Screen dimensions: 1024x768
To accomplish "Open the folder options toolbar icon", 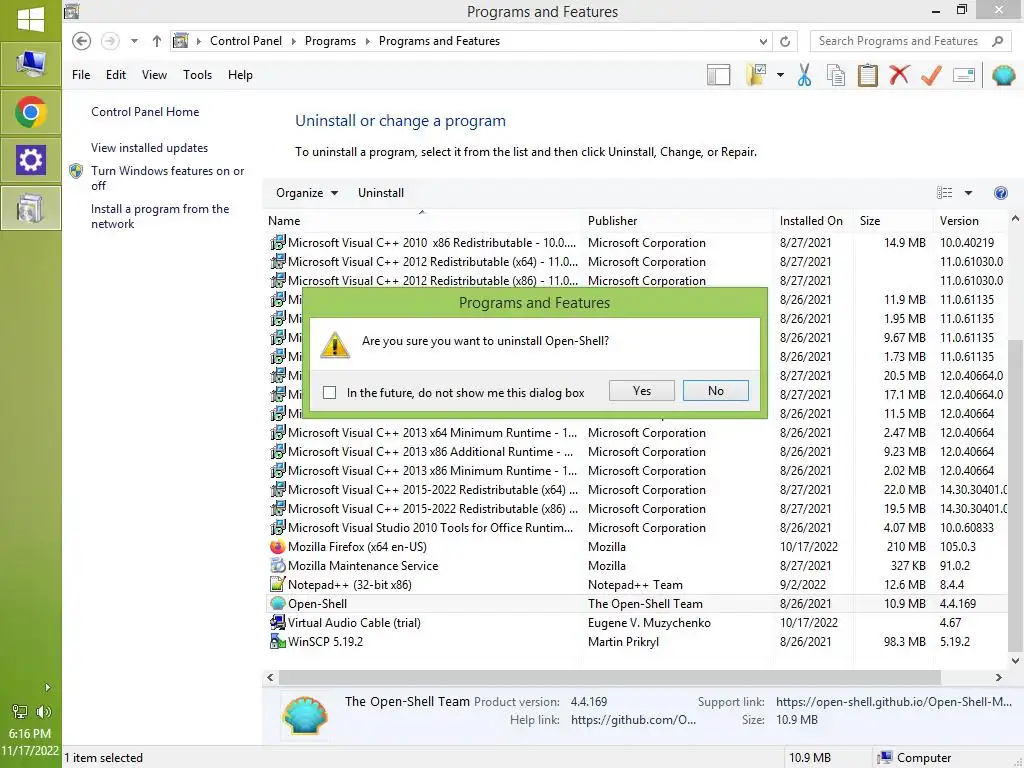I will (x=756, y=75).
